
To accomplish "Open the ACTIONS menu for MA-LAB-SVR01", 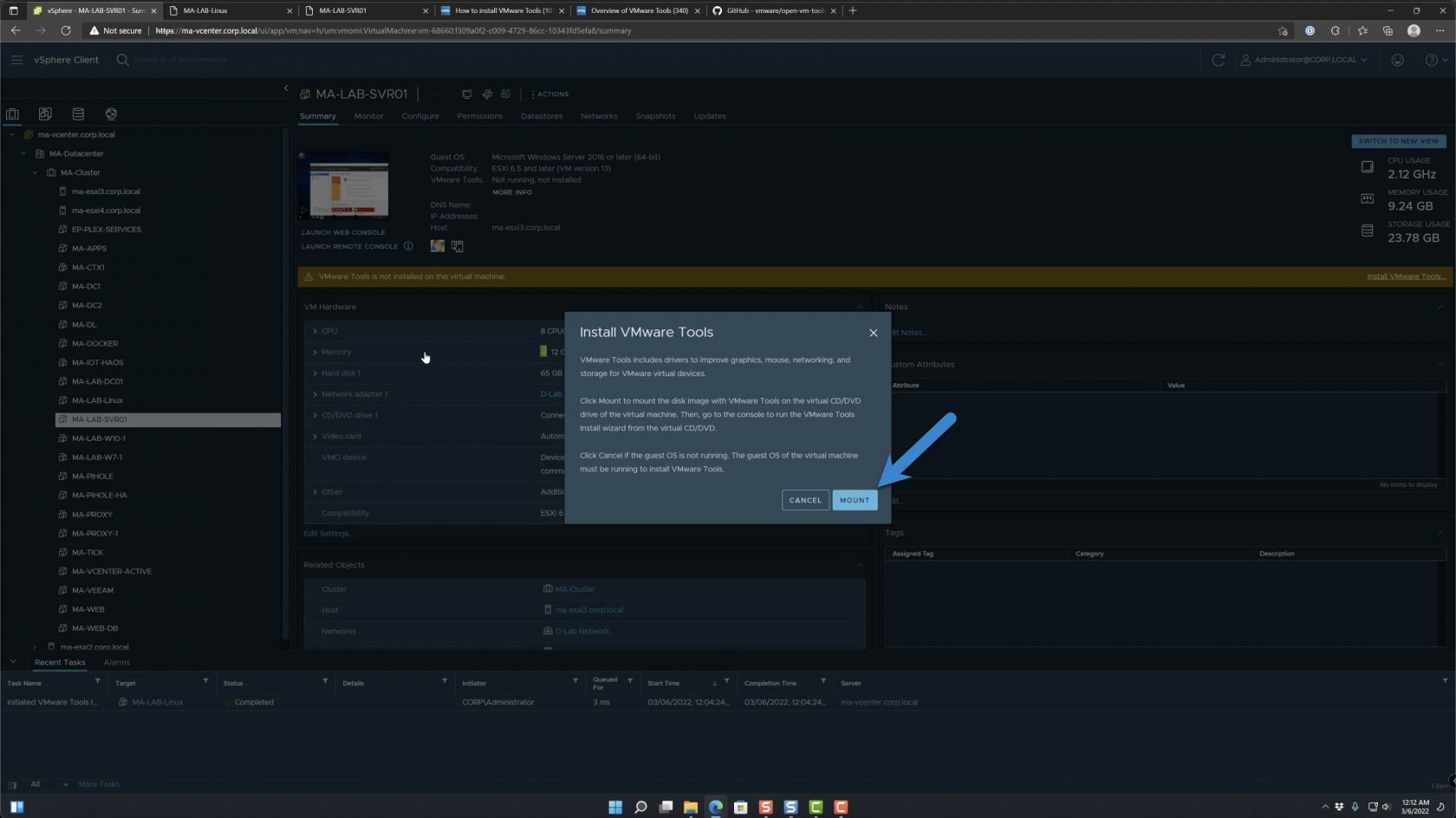I will [x=550, y=94].
